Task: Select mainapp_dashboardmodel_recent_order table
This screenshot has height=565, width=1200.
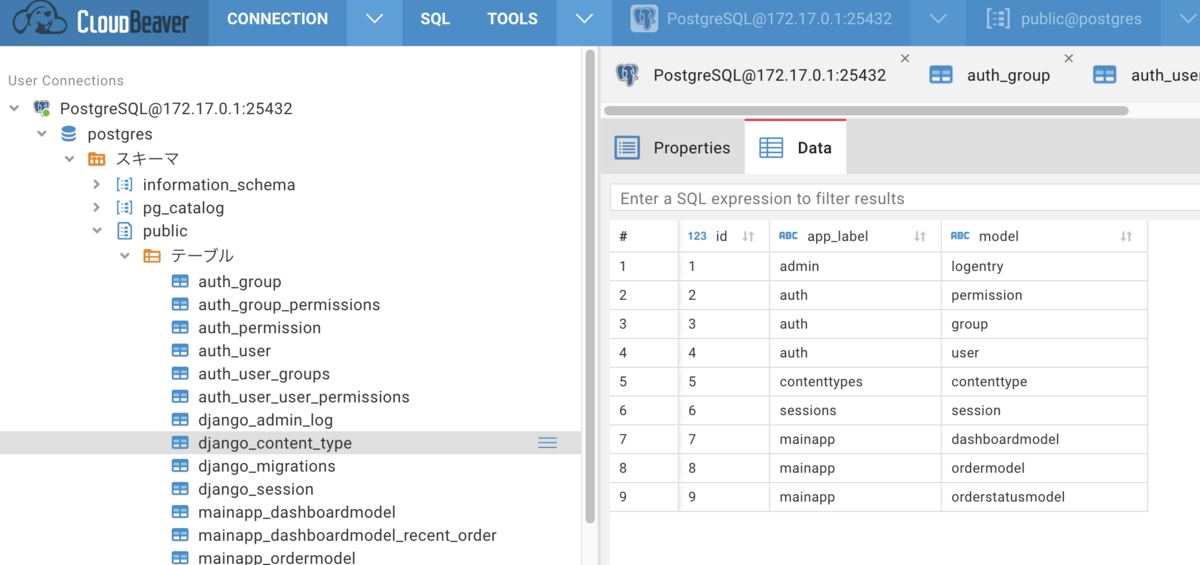Action: (347, 535)
